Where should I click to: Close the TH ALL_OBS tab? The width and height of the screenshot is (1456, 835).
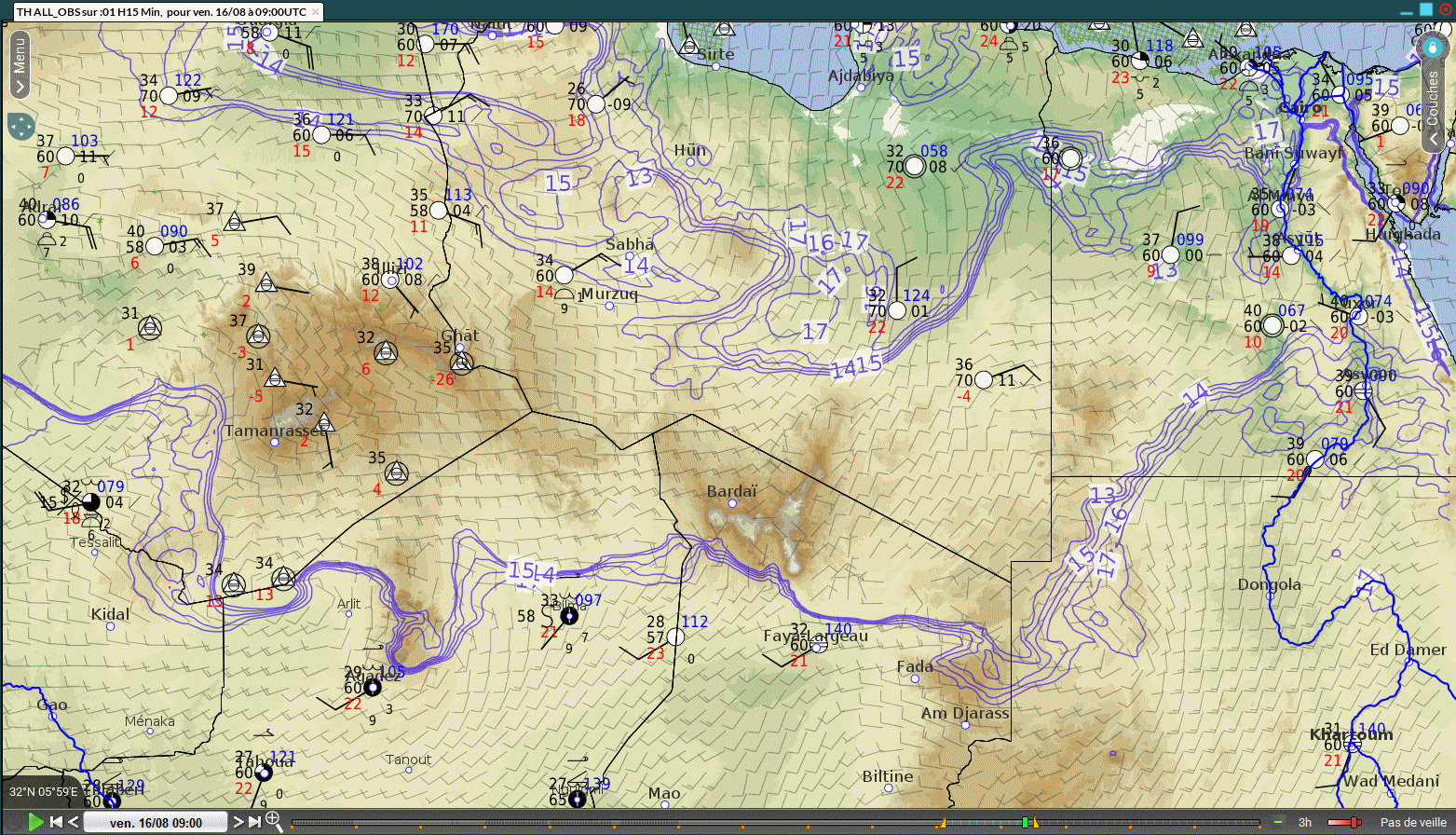(x=316, y=12)
